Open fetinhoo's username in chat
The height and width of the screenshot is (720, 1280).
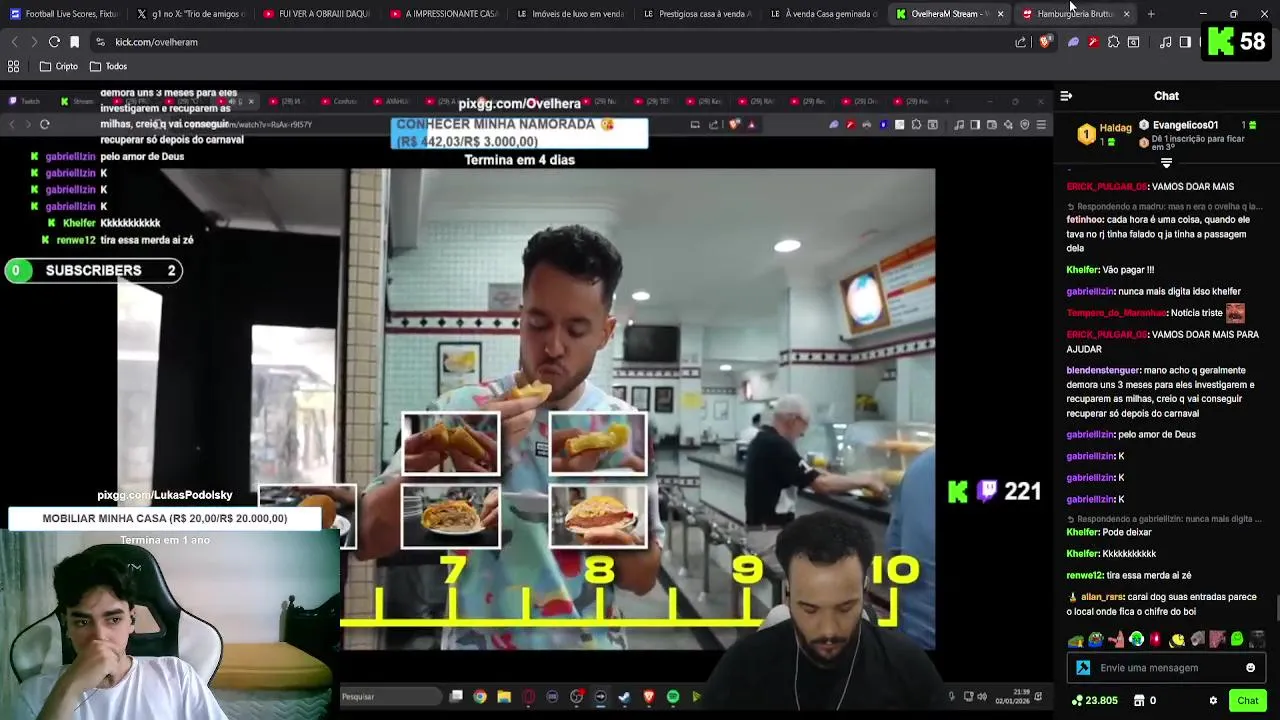coord(1085,219)
